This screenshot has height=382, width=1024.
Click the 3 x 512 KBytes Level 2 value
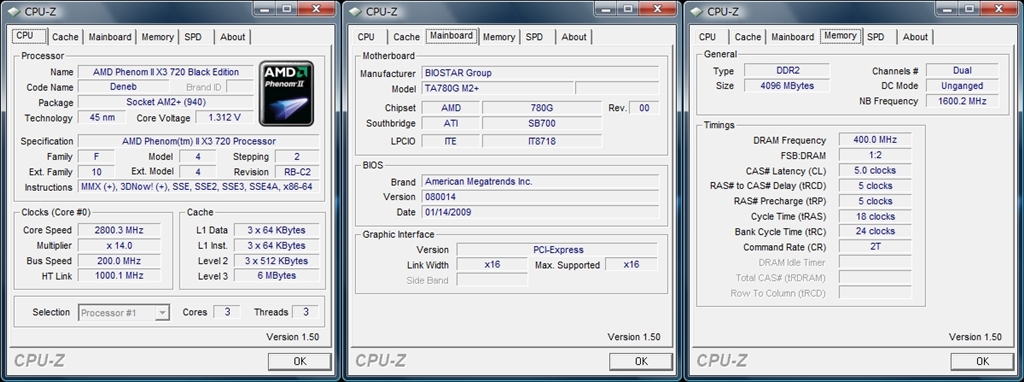[x=276, y=261]
